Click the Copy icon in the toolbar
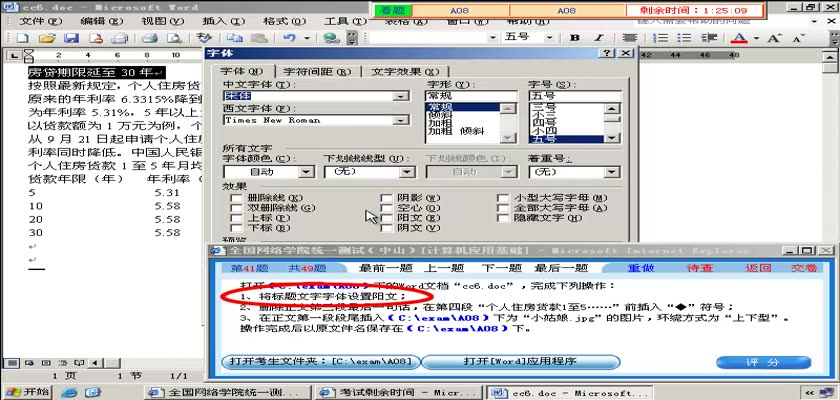Image resolution: width=840 pixels, height=400 pixels. 234,38
